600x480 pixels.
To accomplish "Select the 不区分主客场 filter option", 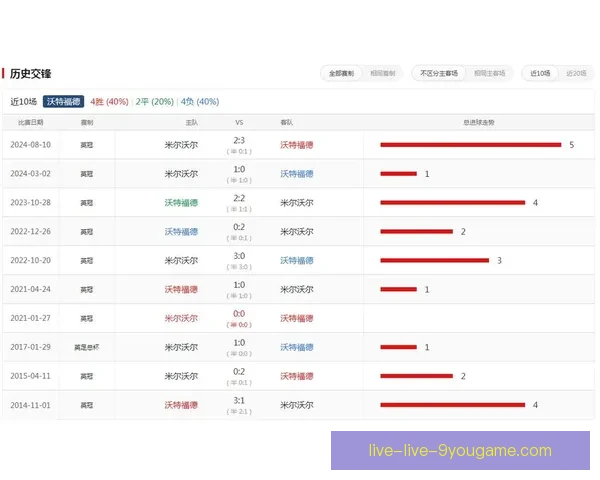I will [x=439, y=73].
